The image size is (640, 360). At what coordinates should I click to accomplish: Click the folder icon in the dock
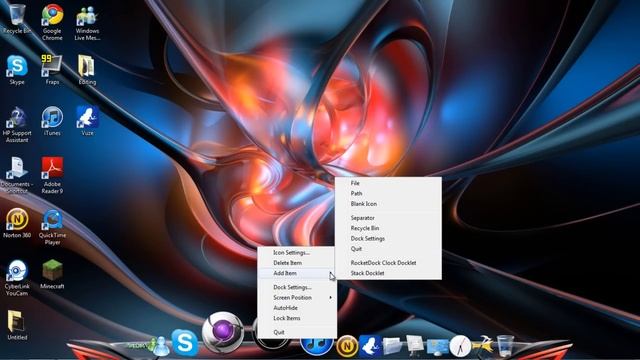[x=393, y=346]
